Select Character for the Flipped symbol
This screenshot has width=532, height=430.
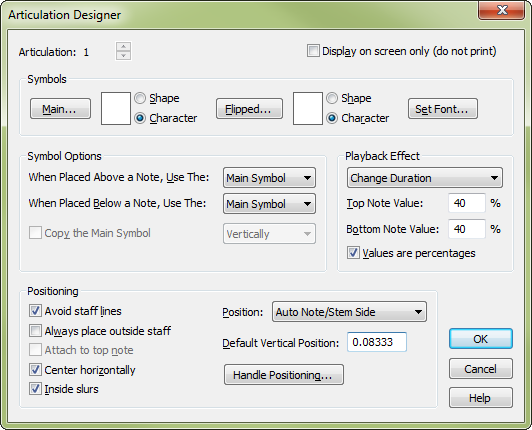pos(332,118)
